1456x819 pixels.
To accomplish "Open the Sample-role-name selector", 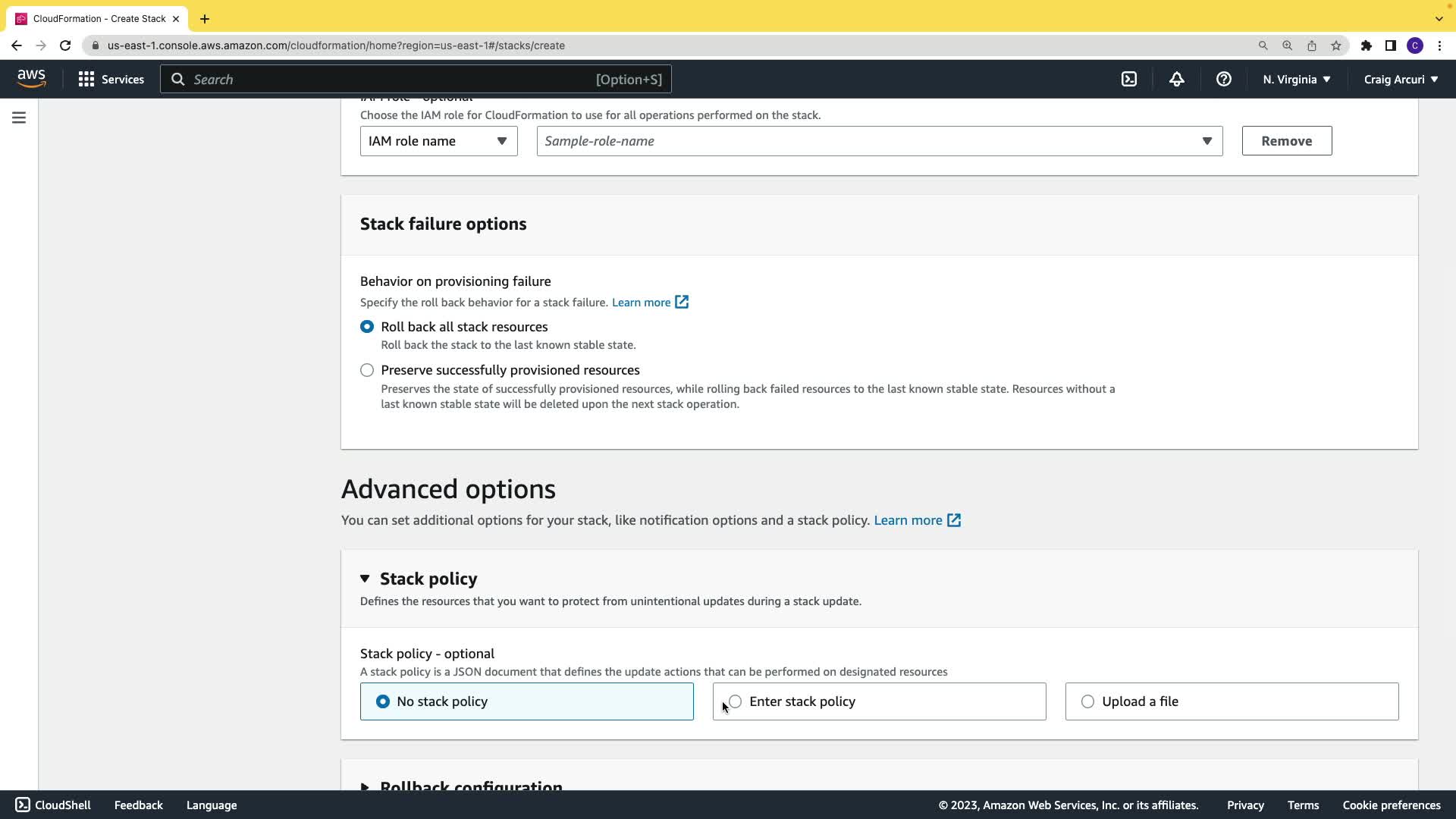I will 879,141.
